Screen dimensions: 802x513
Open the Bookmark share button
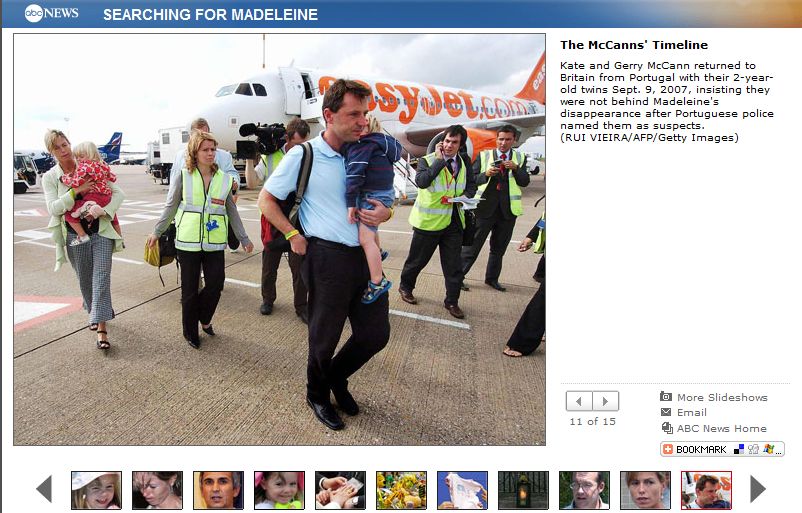click(x=722, y=449)
